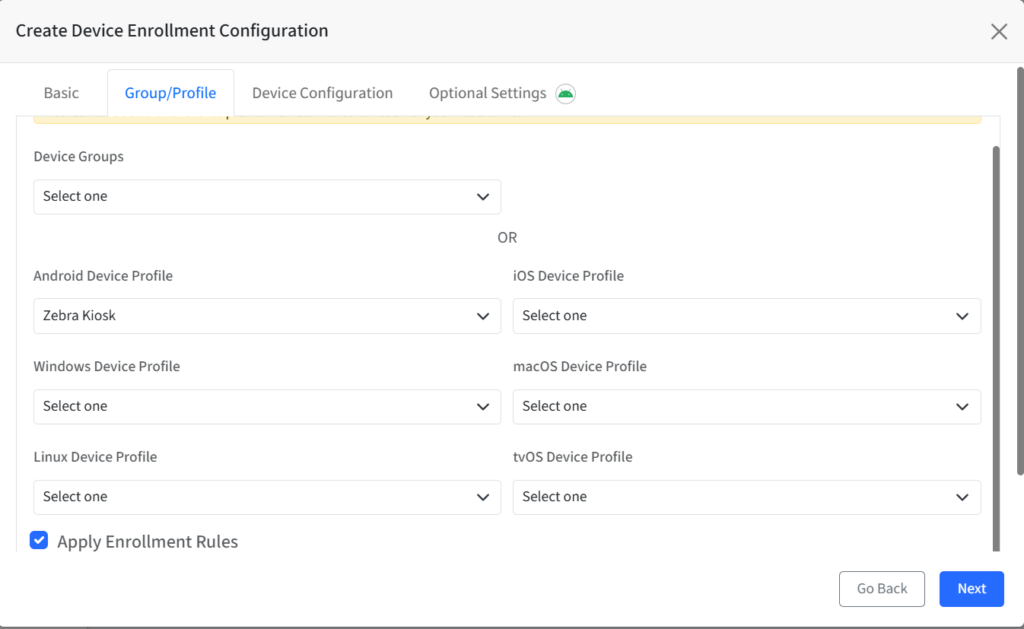
Task: Open the macOS Device Profile dropdown
Action: (x=746, y=406)
